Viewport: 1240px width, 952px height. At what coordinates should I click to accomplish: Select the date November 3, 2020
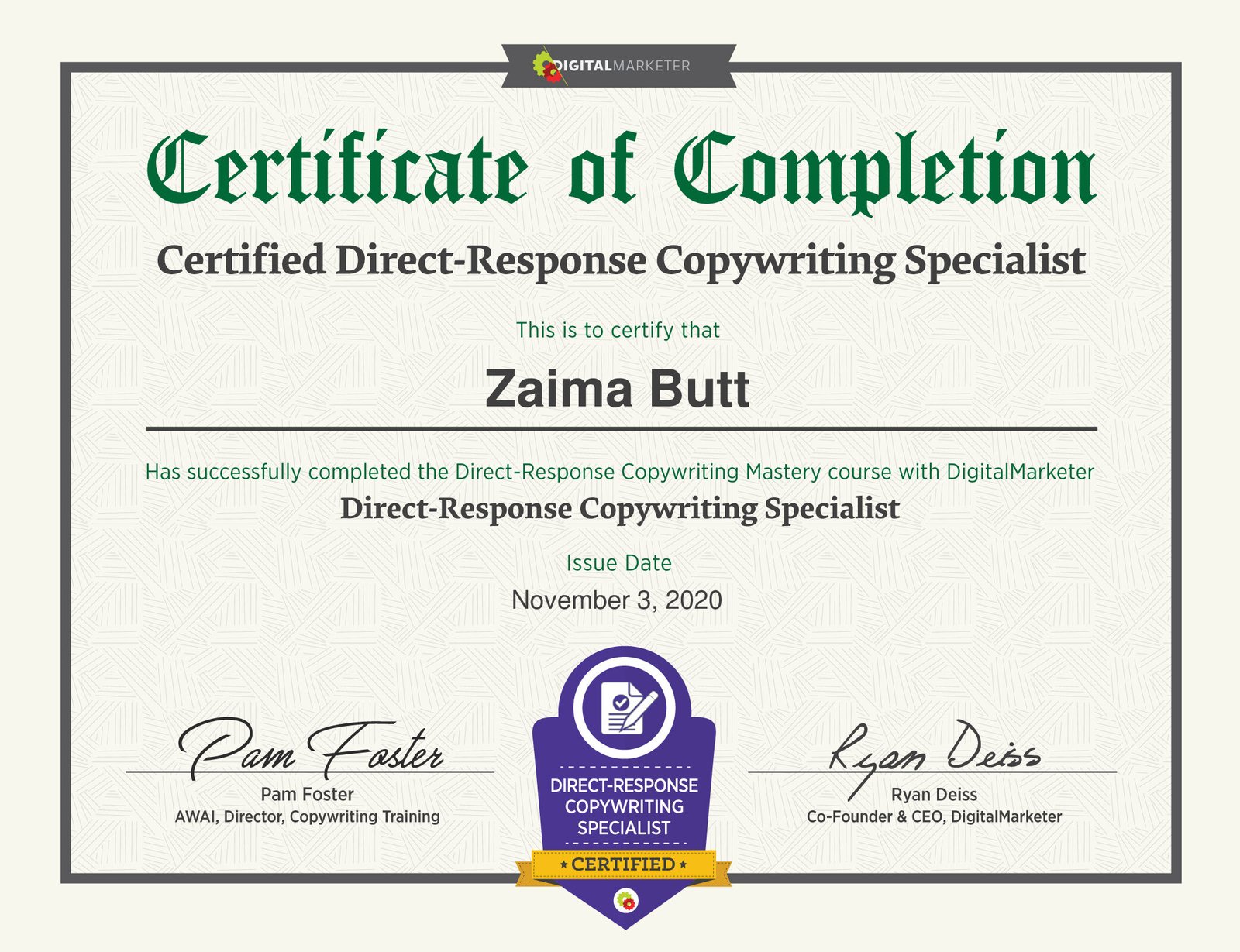[x=617, y=600]
